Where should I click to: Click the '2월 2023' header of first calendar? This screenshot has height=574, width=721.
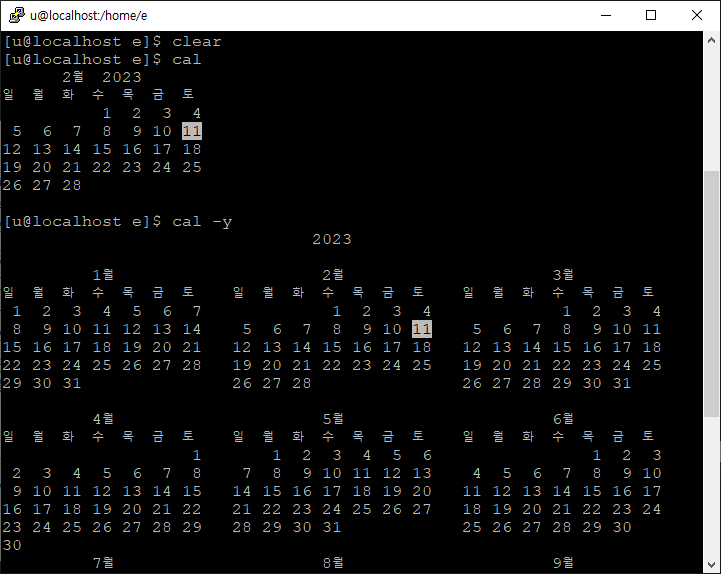click(x=102, y=77)
